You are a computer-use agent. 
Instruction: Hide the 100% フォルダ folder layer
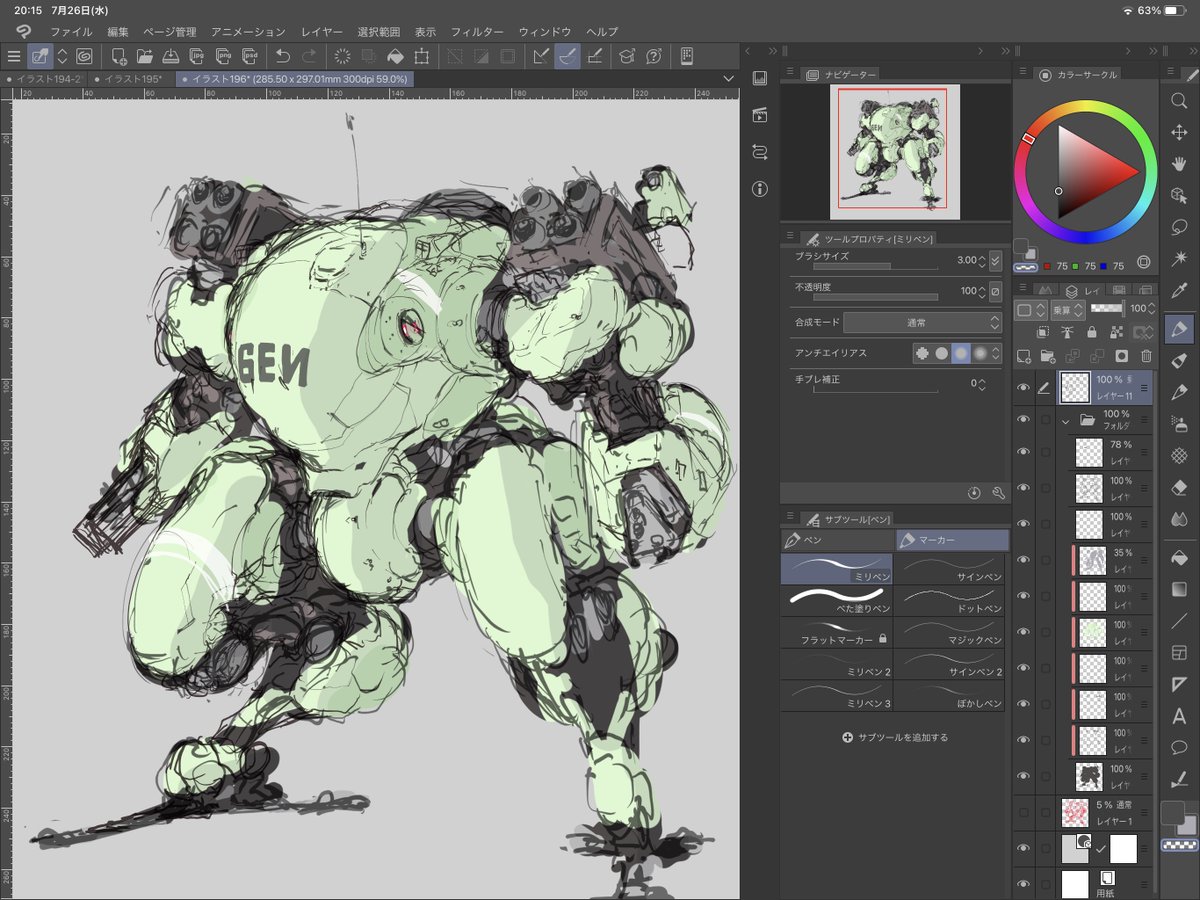1022,420
